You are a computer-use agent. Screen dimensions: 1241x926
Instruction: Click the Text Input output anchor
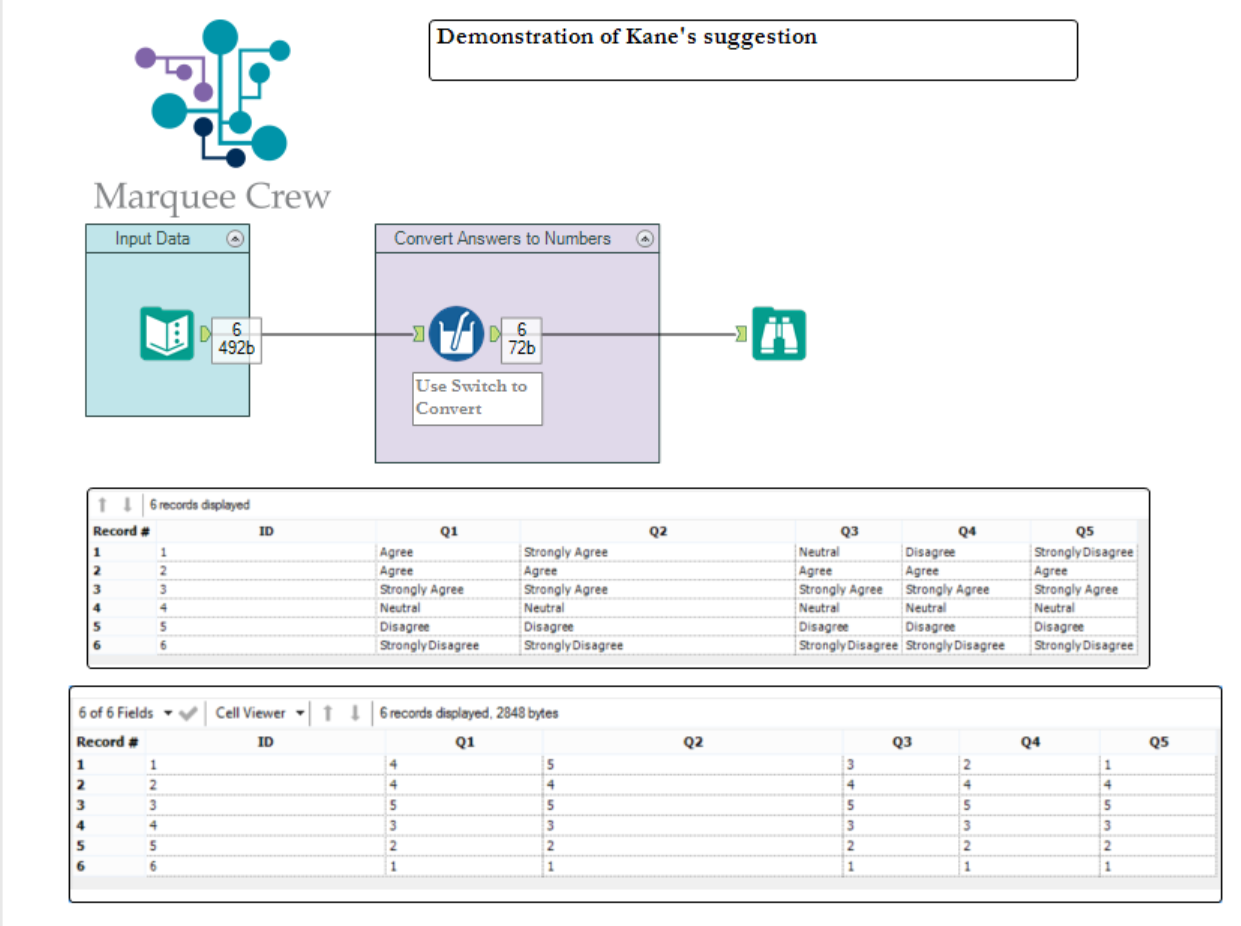click(x=206, y=334)
